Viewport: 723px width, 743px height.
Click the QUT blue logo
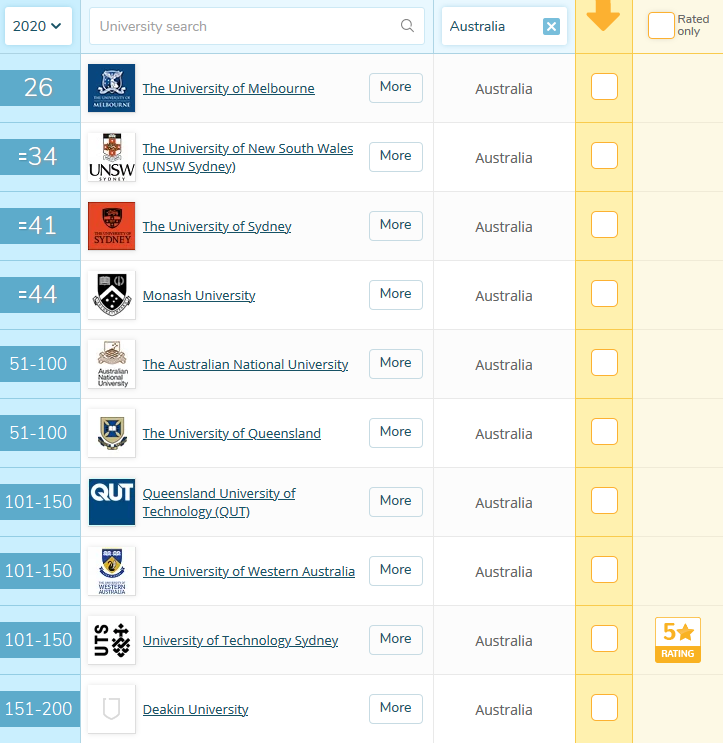coord(111,502)
